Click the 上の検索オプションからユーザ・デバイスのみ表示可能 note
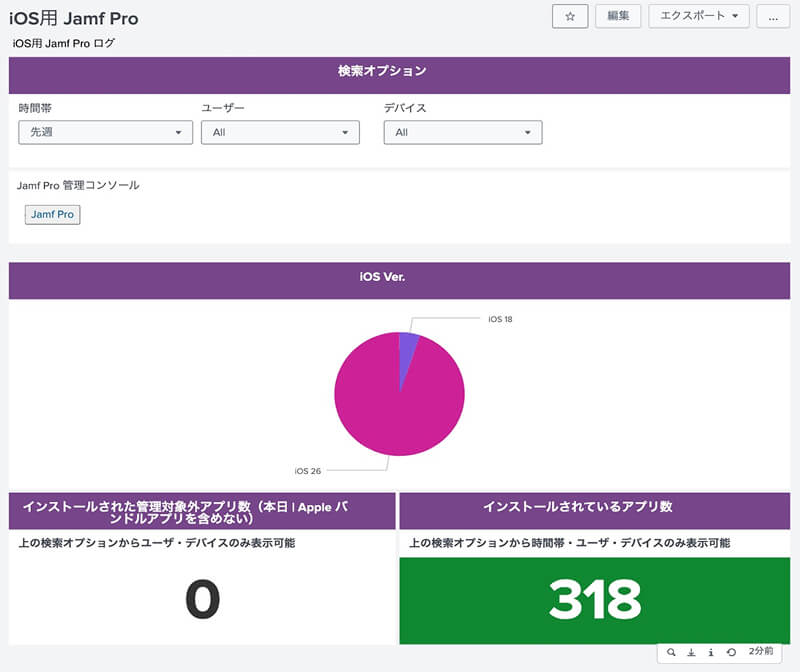This screenshot has height=672, width=800. pos(157,543)
